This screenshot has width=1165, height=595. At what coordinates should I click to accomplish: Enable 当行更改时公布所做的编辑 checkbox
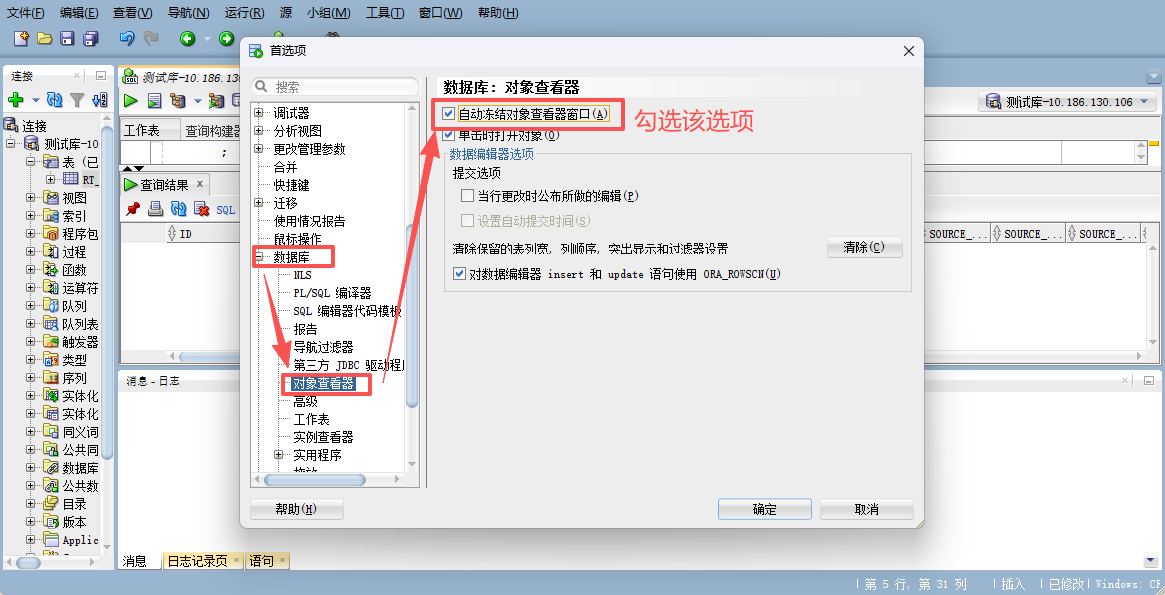pos(467,196)
